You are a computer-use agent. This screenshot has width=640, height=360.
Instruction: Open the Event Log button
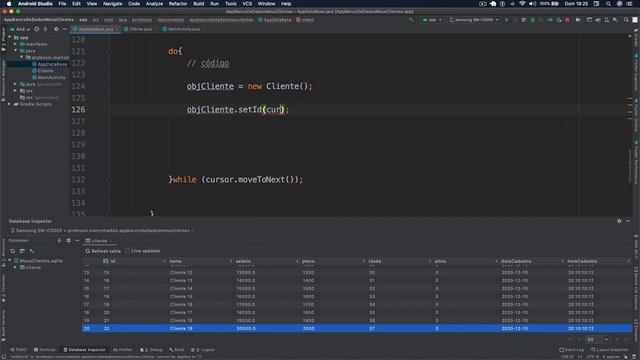571,350
